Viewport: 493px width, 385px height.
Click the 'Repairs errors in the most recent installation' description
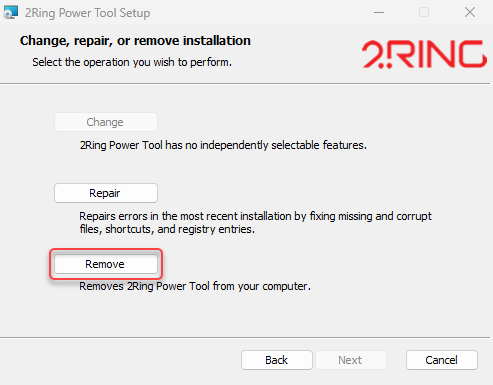tap(255, 223)
